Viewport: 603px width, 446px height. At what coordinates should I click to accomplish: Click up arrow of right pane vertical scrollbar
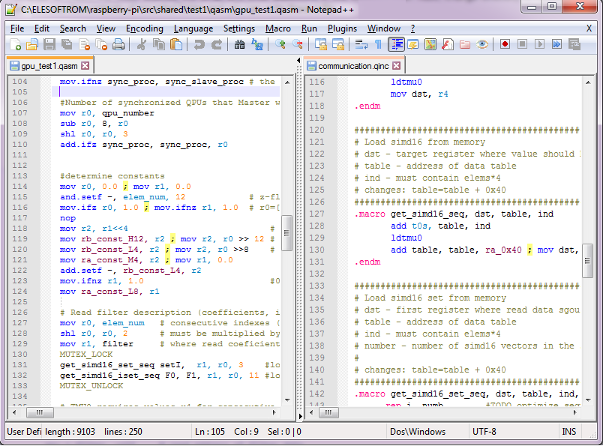tap(588, 82)
